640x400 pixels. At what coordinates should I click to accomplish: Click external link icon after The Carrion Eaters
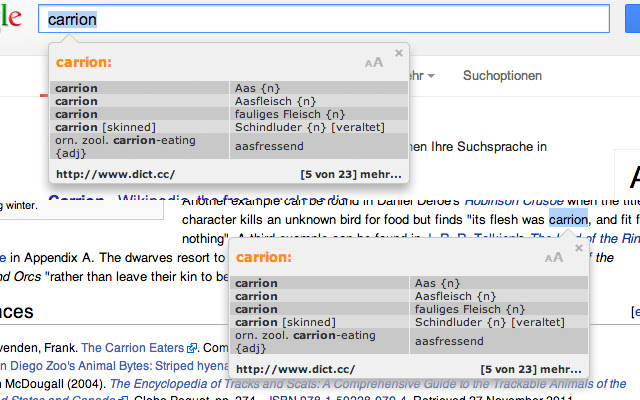tap(191, 349)
